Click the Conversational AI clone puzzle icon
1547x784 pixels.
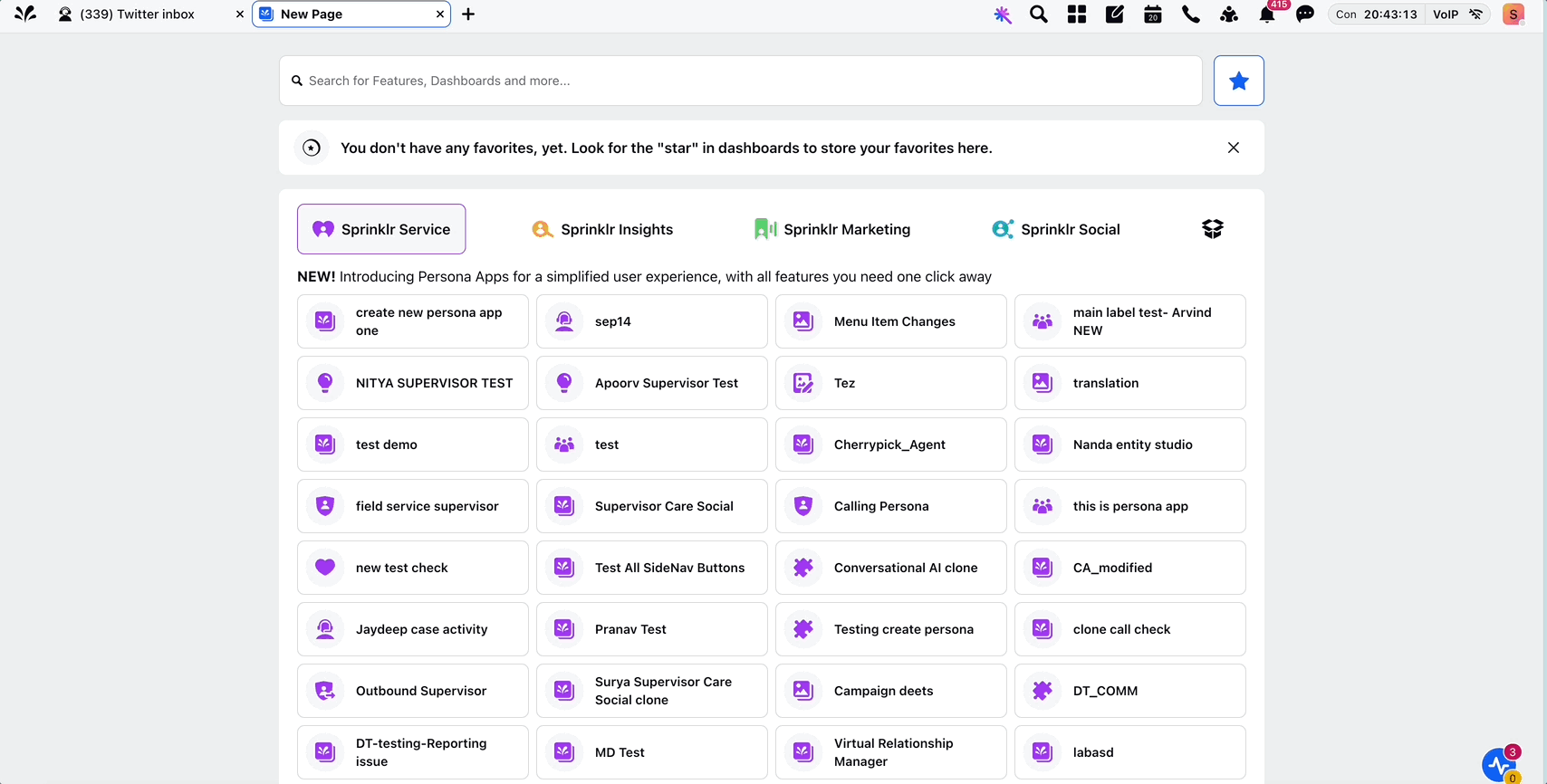803,568
